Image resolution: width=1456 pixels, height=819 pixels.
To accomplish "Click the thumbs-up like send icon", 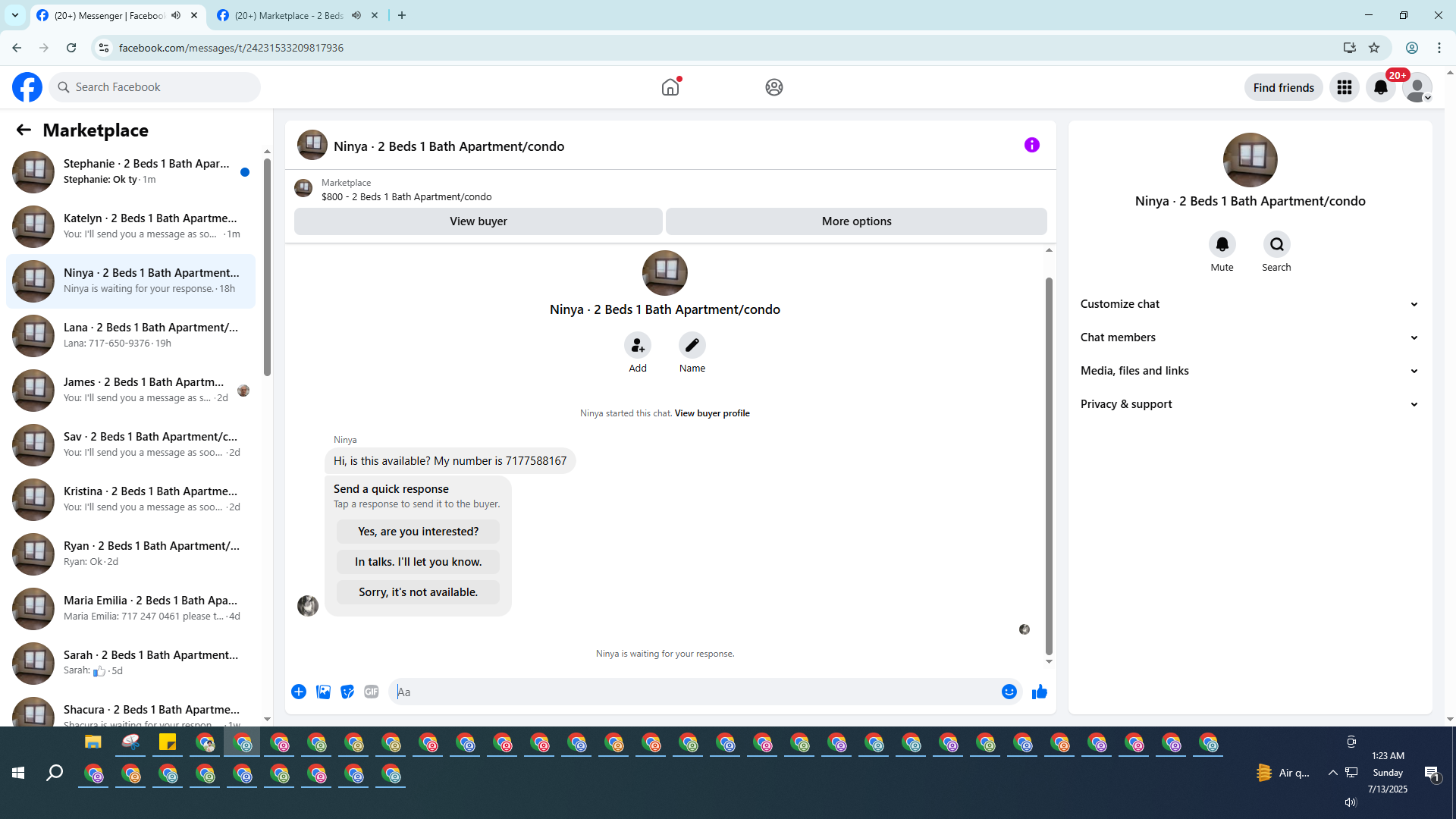I will tap(1039, 692).
